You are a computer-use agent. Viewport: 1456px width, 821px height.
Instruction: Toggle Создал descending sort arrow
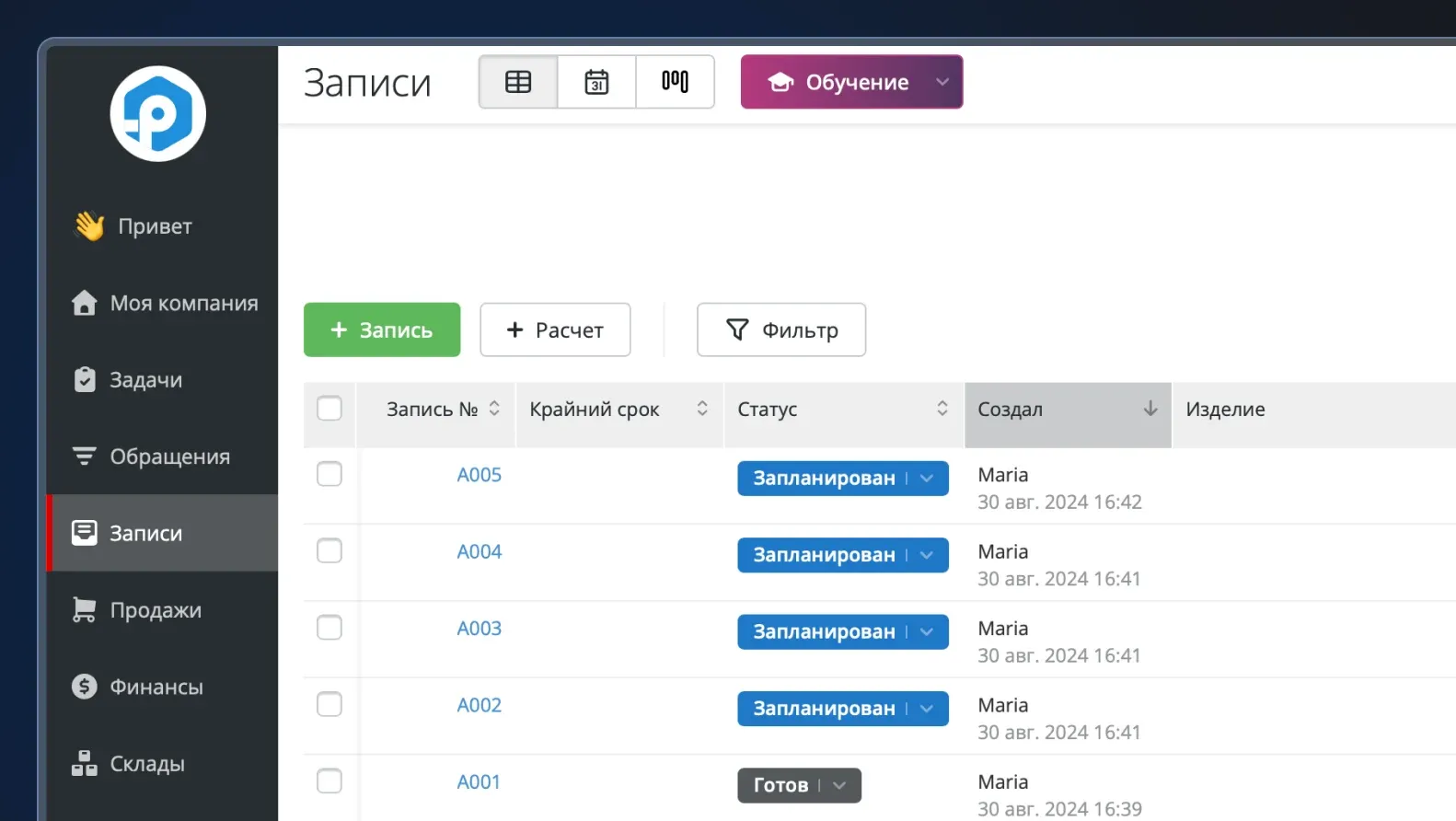1150,408
